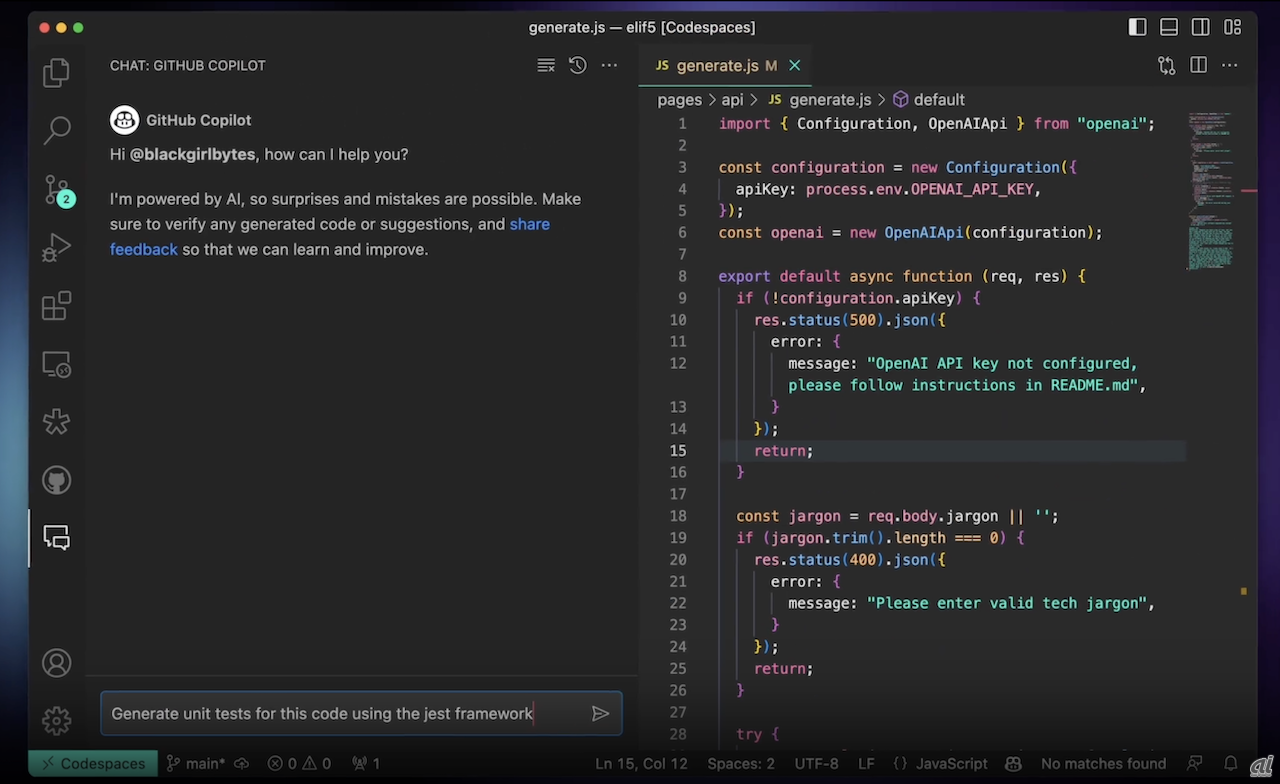
Task: Open the Explorer view in activity bar
Action: 56,73
